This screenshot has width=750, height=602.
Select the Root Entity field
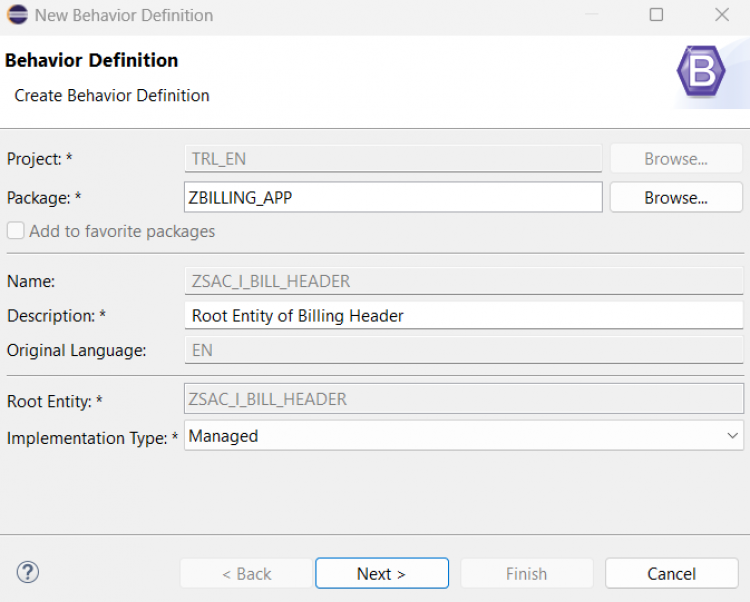point(464,399)
